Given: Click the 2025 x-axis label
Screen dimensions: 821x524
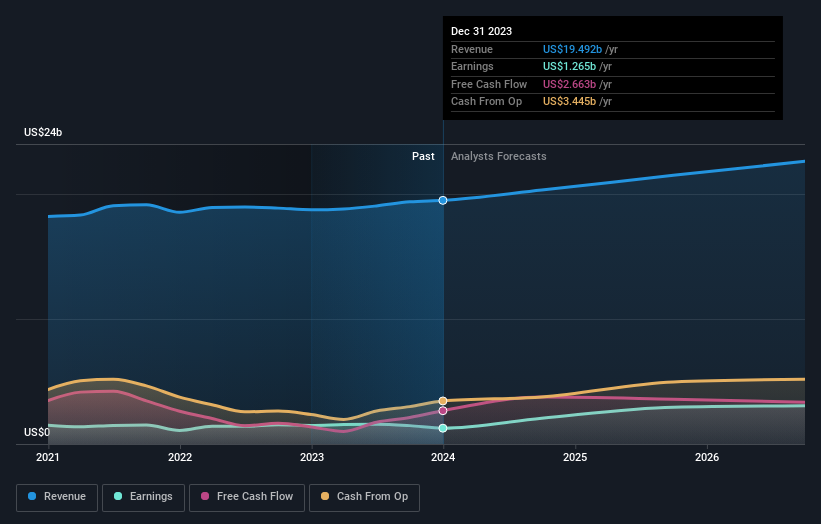Looking at the screenshot, I should click(575, 457).
